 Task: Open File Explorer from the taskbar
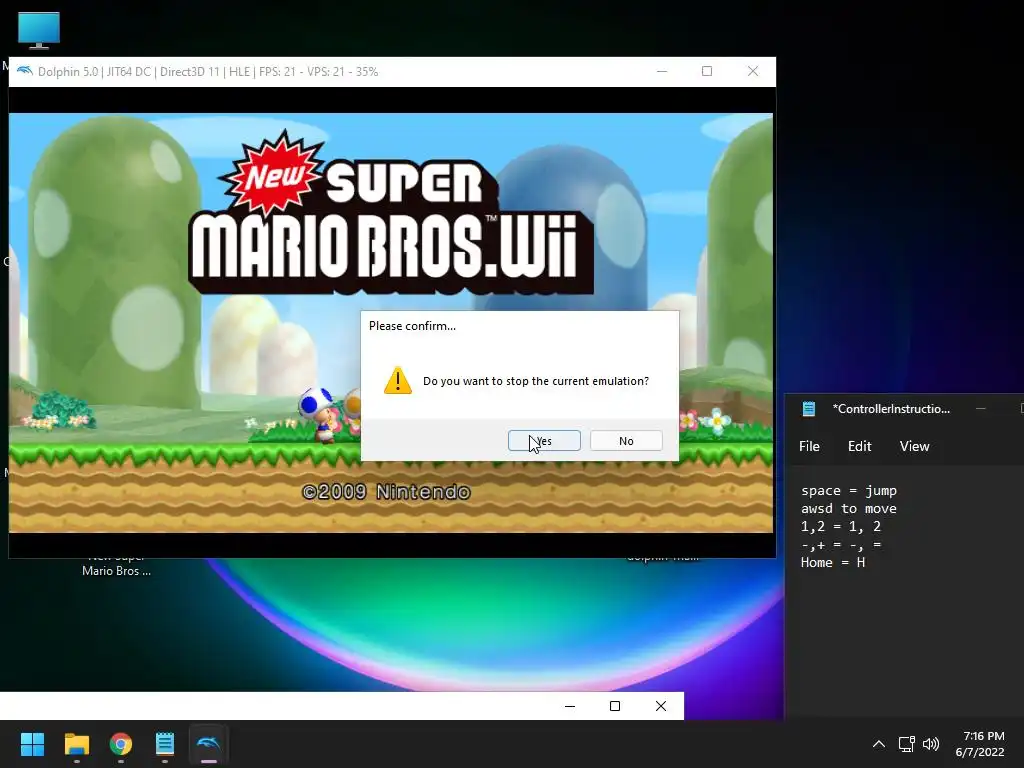coord(76,744)
